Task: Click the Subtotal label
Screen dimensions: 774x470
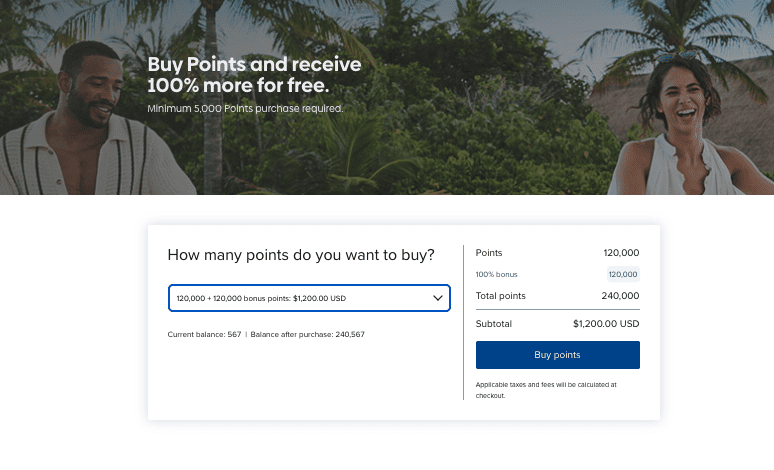Action: (x=494, y=324)
